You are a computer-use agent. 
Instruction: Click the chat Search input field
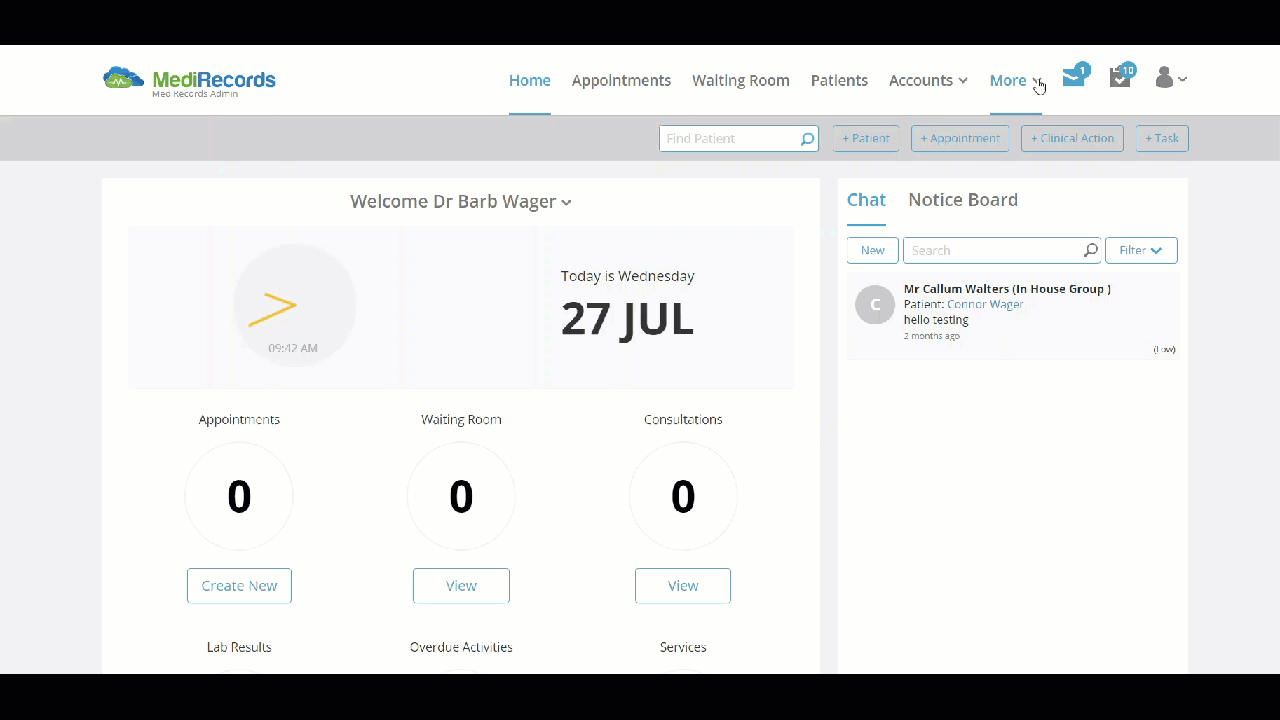coord(1002,250)
